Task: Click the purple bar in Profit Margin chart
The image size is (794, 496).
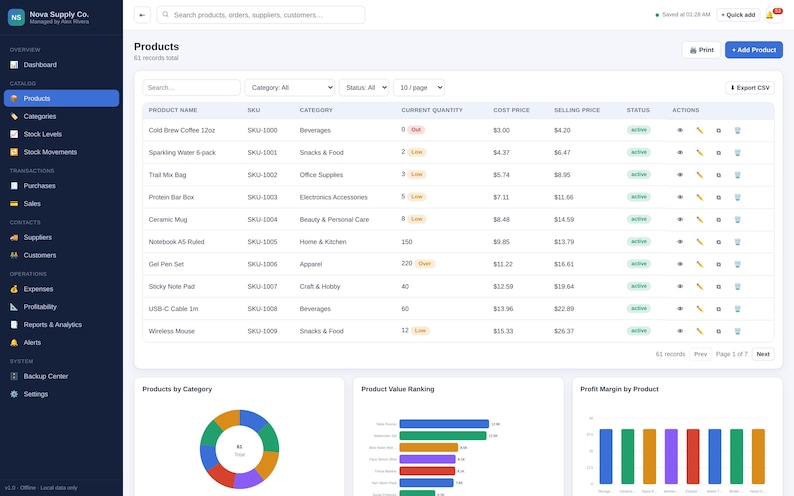Action: click(671, 457)
